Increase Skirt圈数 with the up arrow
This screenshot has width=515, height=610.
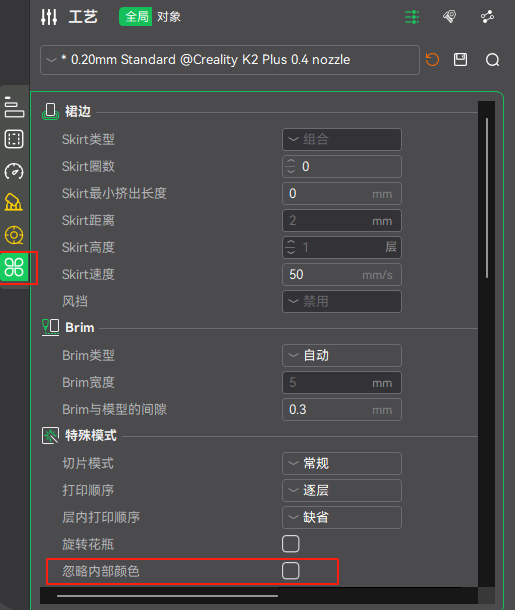tap(291, 161)
